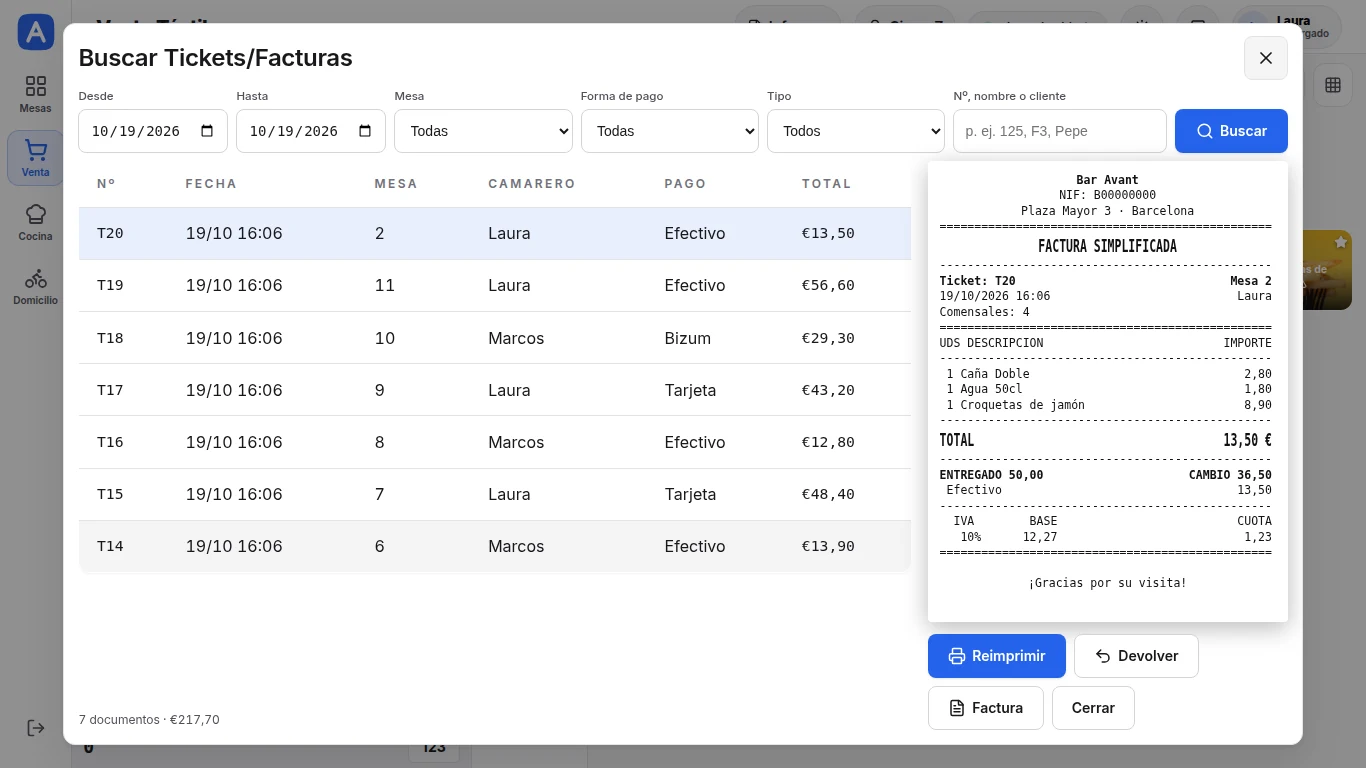Select ticket T15 row for Mesa 7
This screenshot has width=1366, height=768.
pyautogui.click(x=495, y=494)
